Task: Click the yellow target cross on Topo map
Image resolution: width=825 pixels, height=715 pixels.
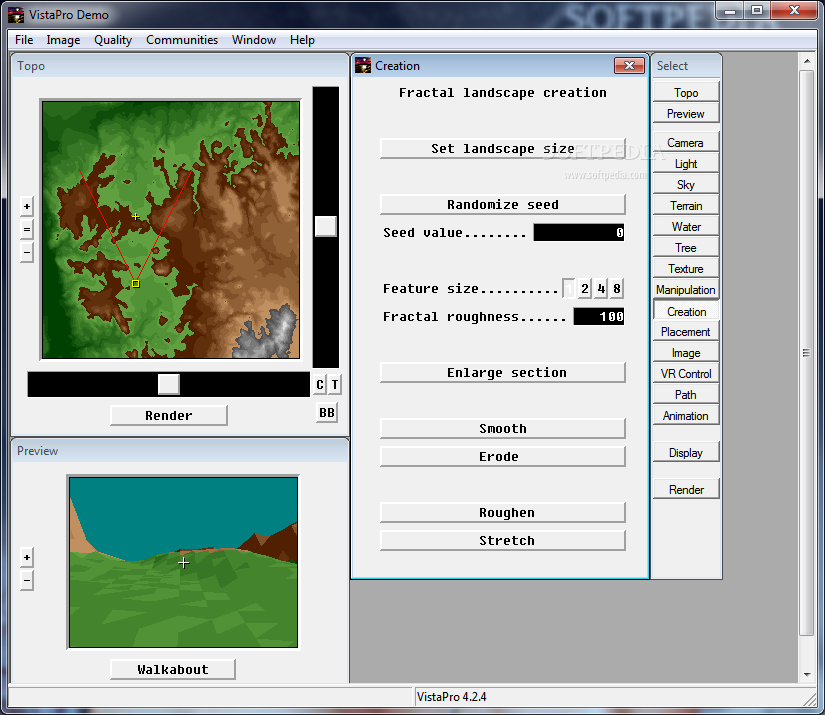Action: [x=136, y=216]
